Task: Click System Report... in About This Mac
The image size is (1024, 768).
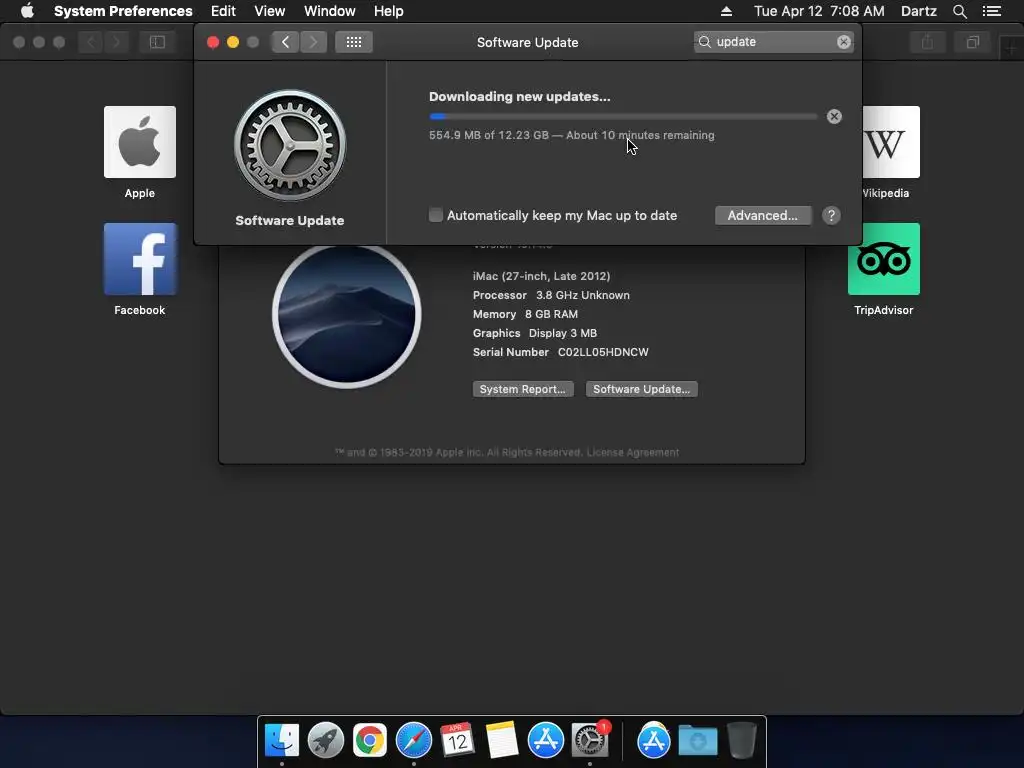Action: [x=523, y=389]
